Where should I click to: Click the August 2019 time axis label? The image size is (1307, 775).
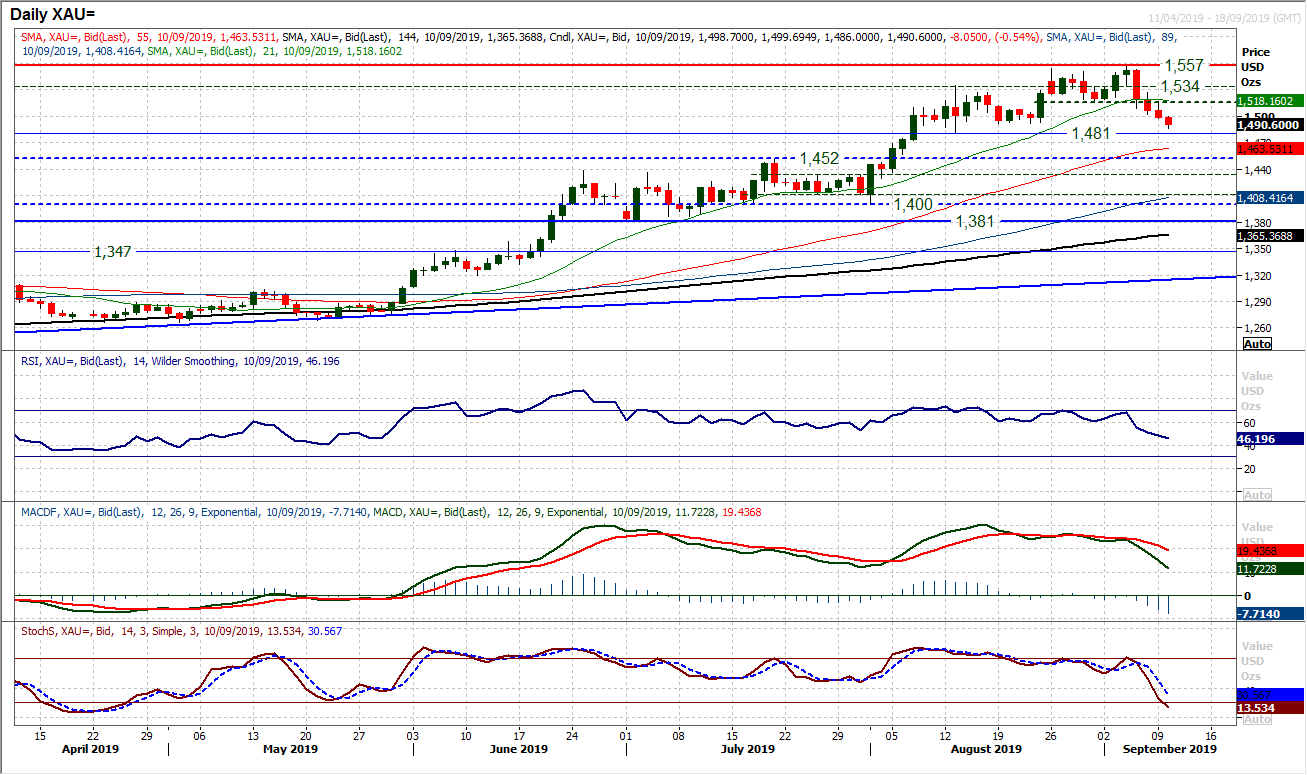986,748
